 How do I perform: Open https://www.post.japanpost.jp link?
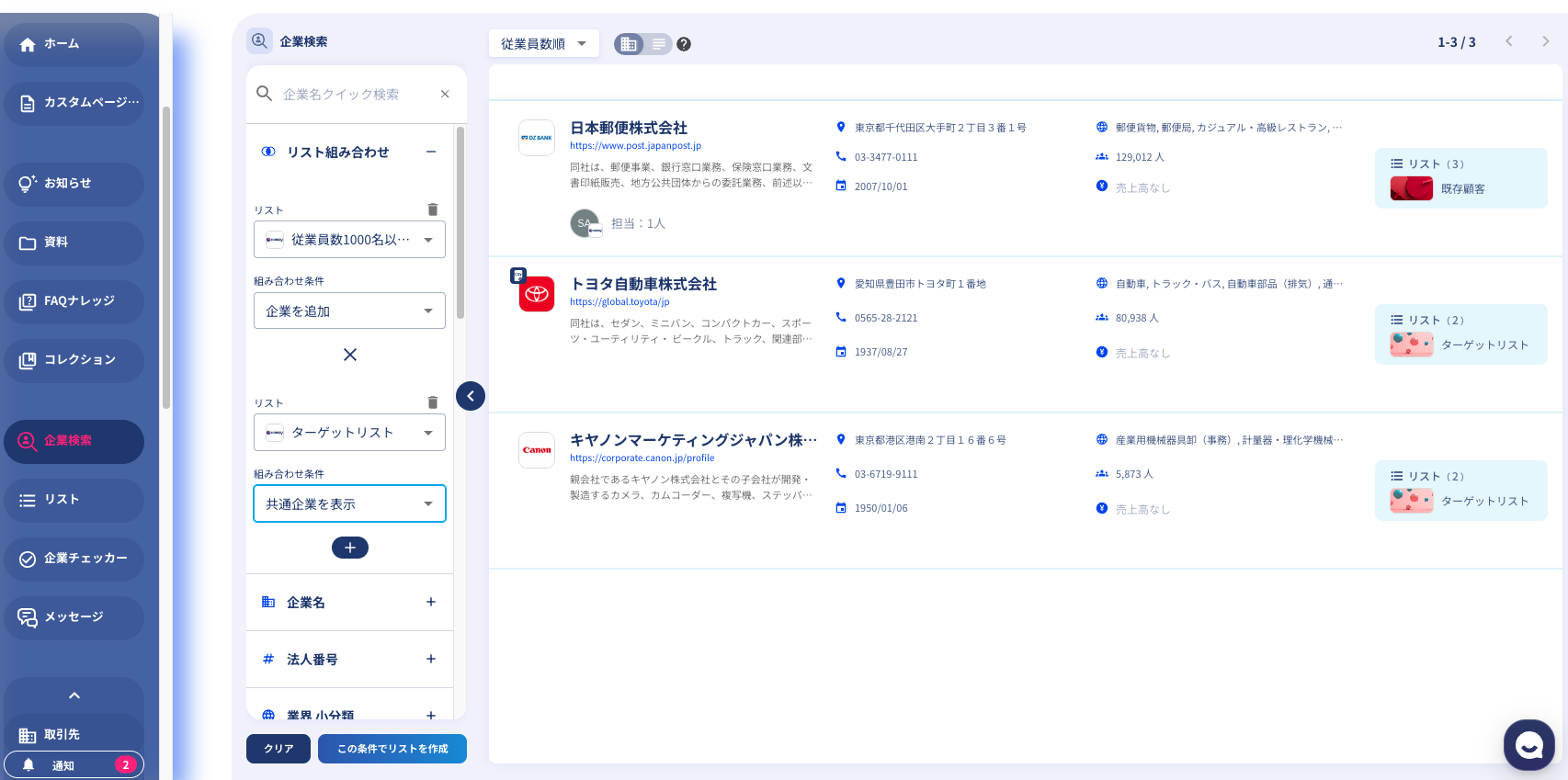635,145
